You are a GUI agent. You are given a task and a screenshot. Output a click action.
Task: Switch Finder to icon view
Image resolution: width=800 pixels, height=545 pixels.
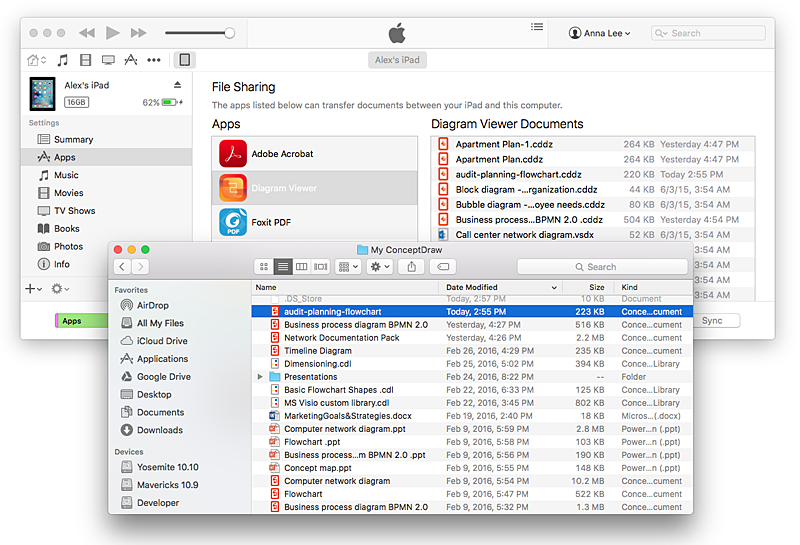(x=264, y=266)
